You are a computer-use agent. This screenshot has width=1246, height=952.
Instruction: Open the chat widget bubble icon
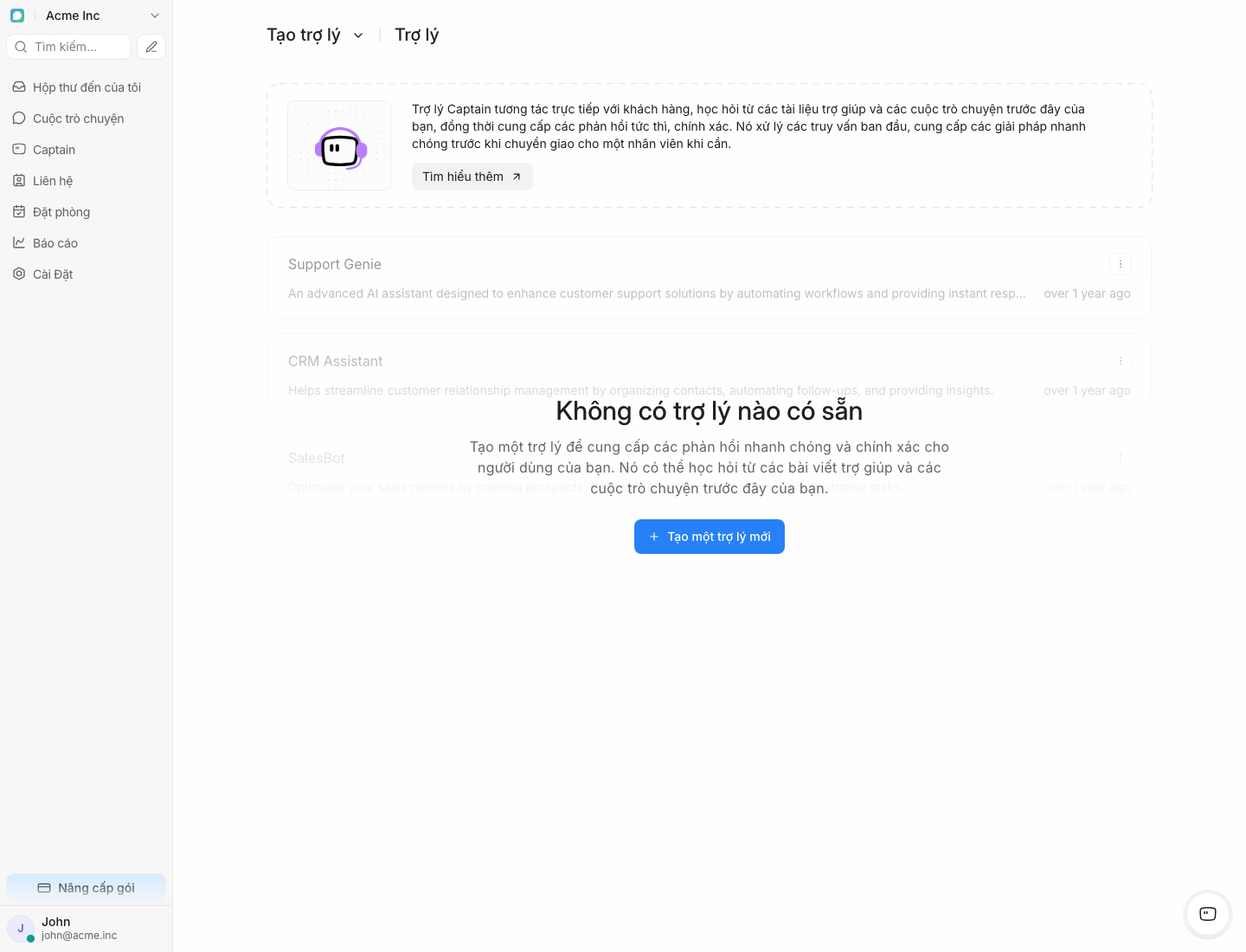point(1208,914)
